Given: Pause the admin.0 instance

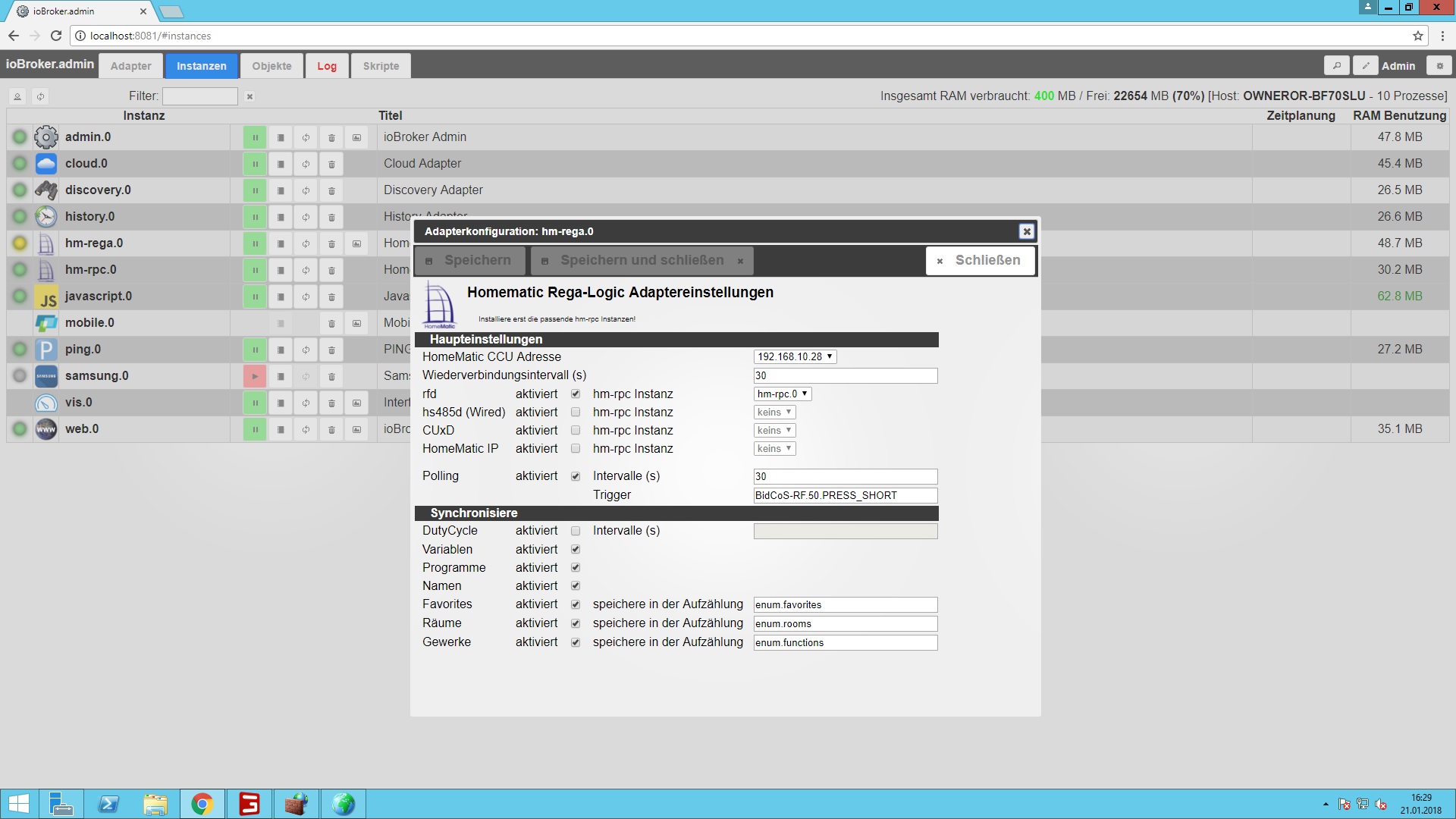Looking at the screenshot, I should click(255, 137).
